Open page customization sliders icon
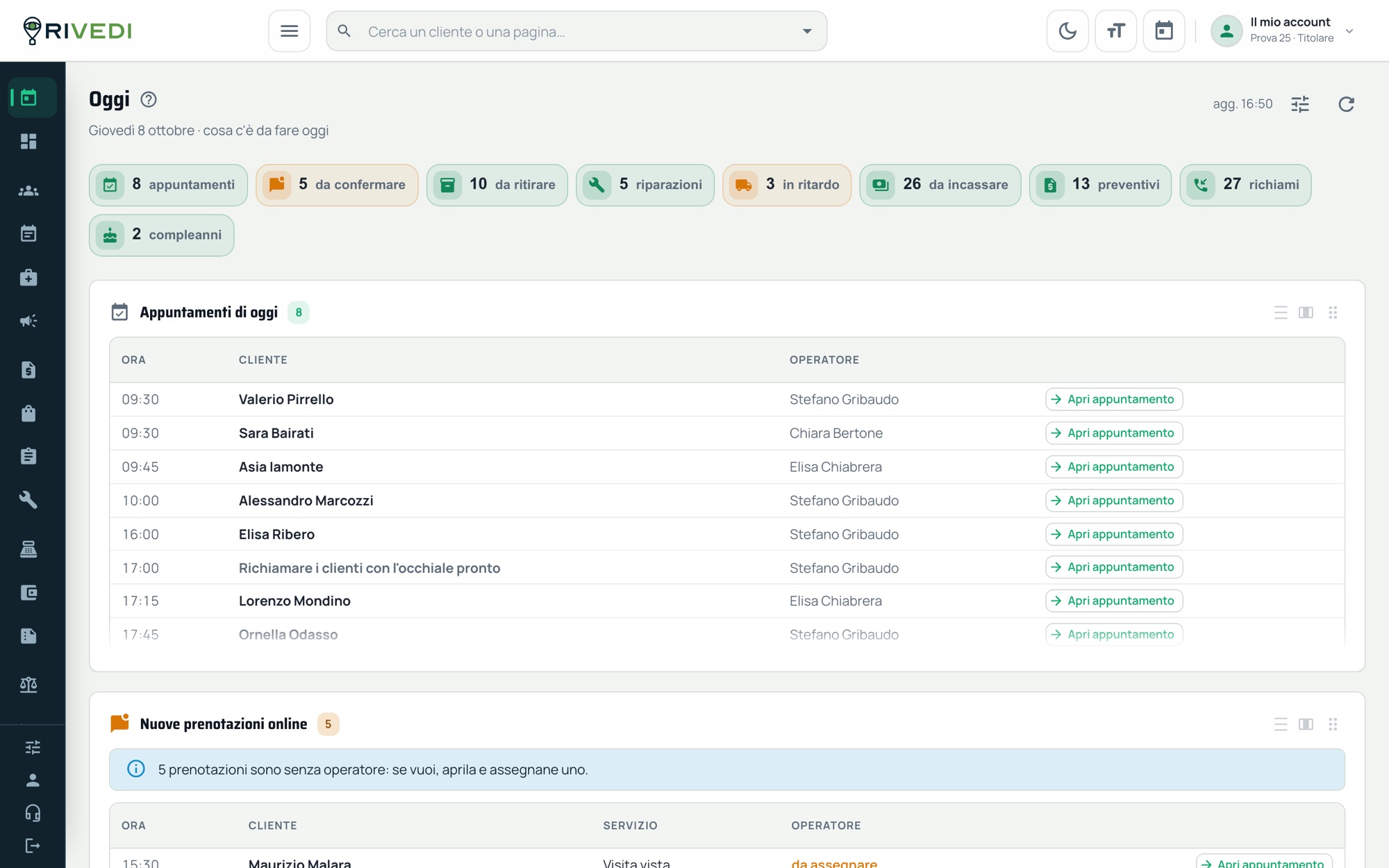This screenshot has height=868, width=1389. (x=1300, y=104)
